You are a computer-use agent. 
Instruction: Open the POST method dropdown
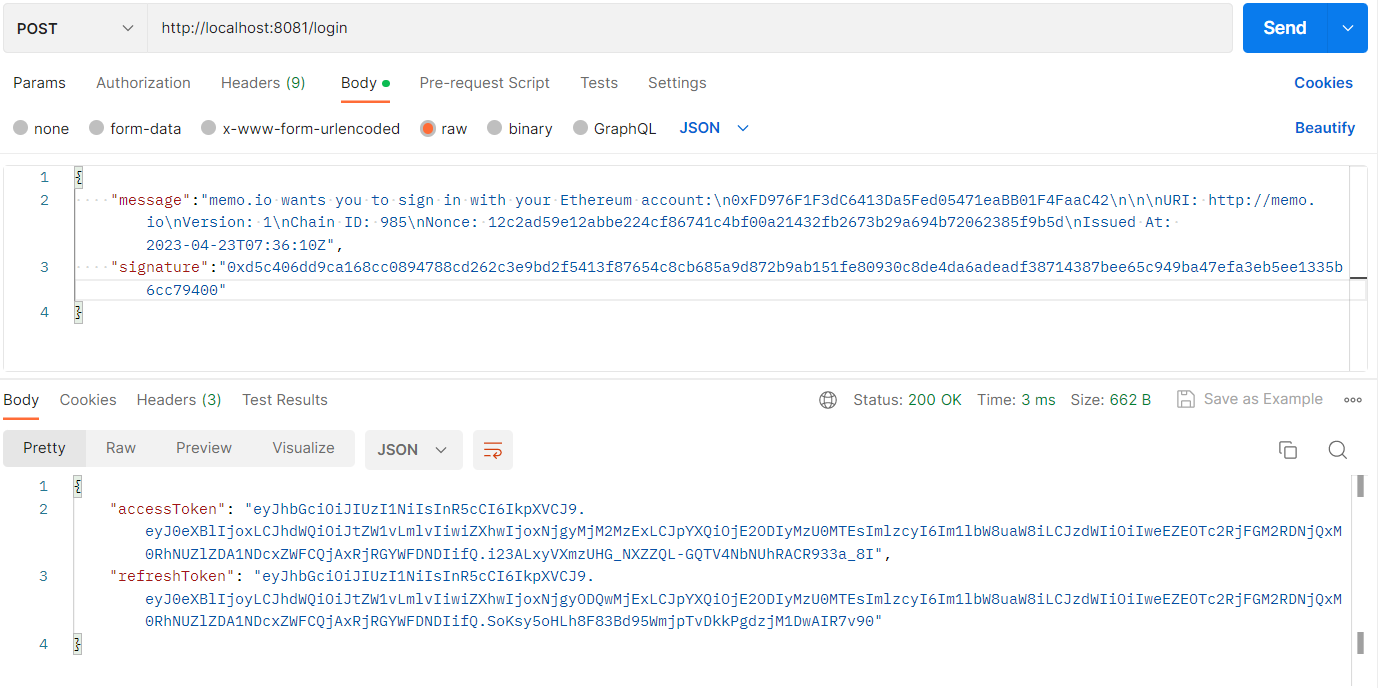click(75, 28)
